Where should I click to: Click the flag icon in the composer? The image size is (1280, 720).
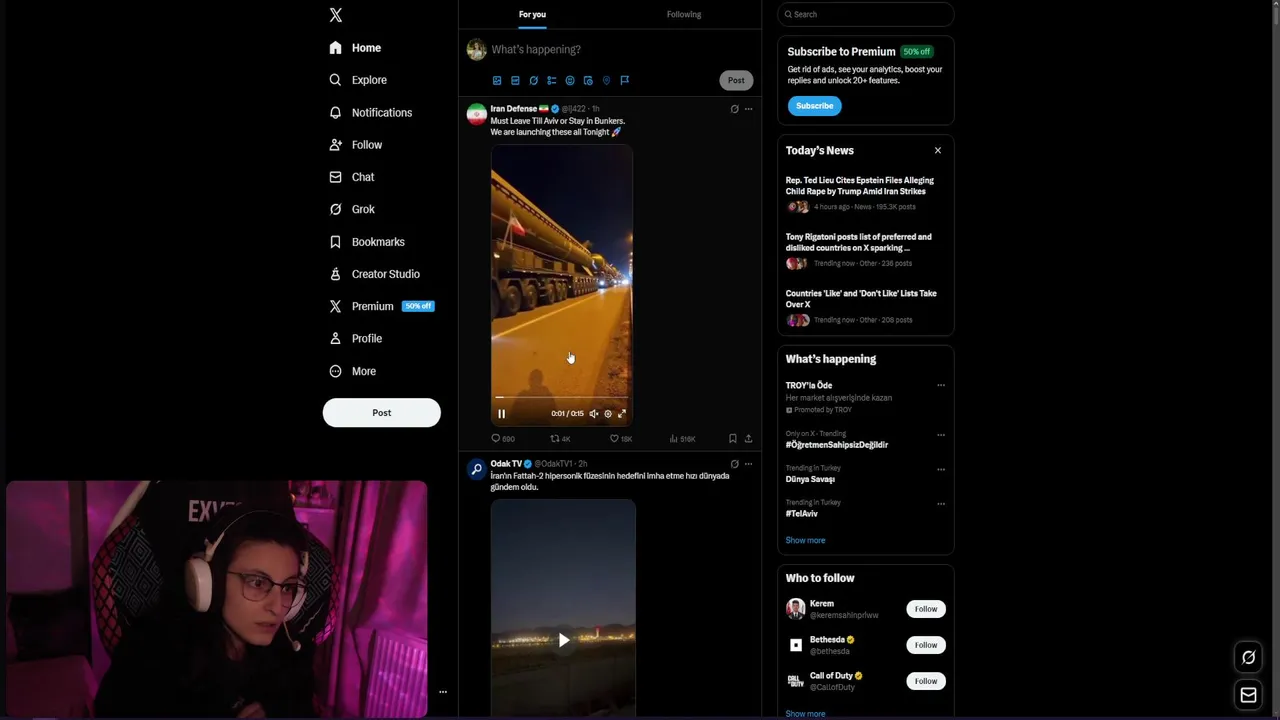(624, 80)
